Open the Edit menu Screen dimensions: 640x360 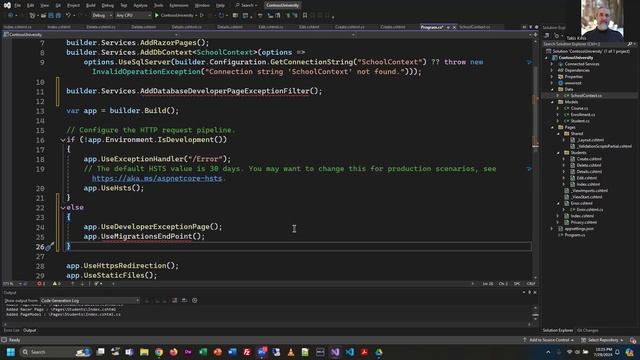[31, 5]
